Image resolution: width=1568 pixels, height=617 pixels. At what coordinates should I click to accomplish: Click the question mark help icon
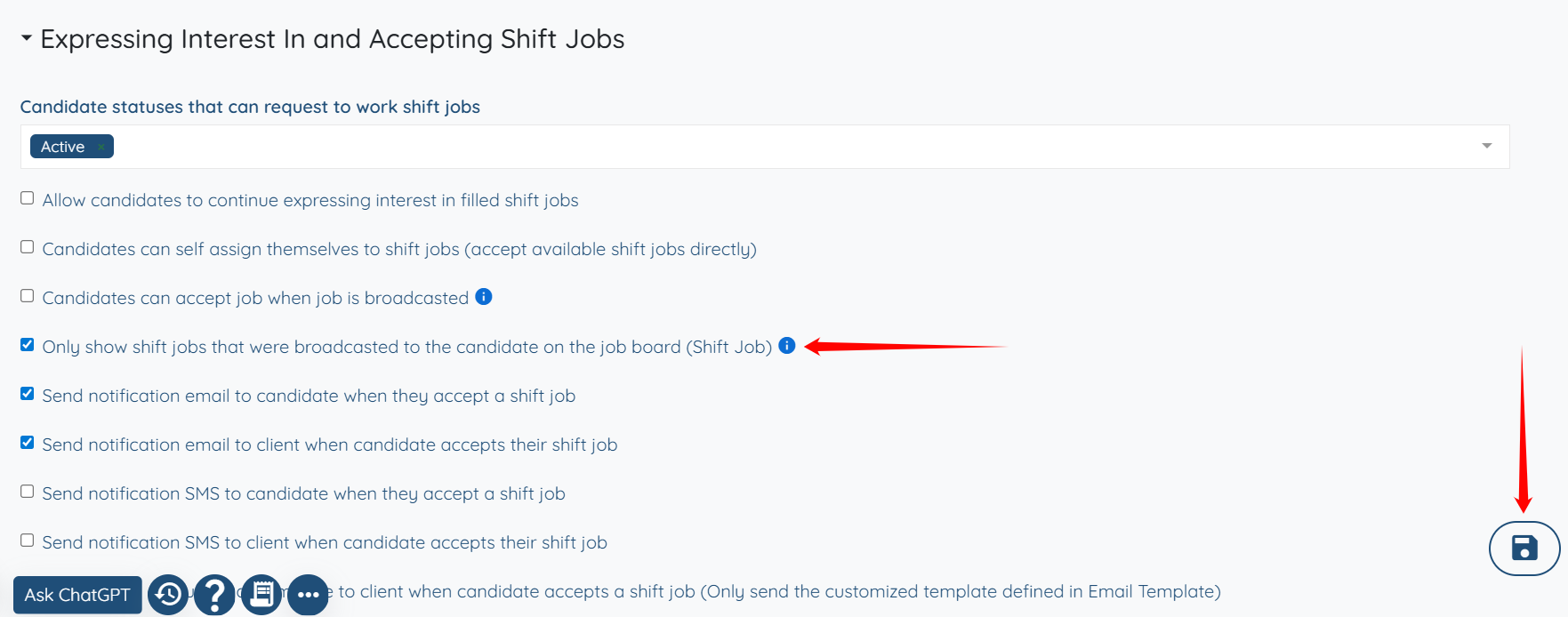pyautogui.click(x=214, y=594)
